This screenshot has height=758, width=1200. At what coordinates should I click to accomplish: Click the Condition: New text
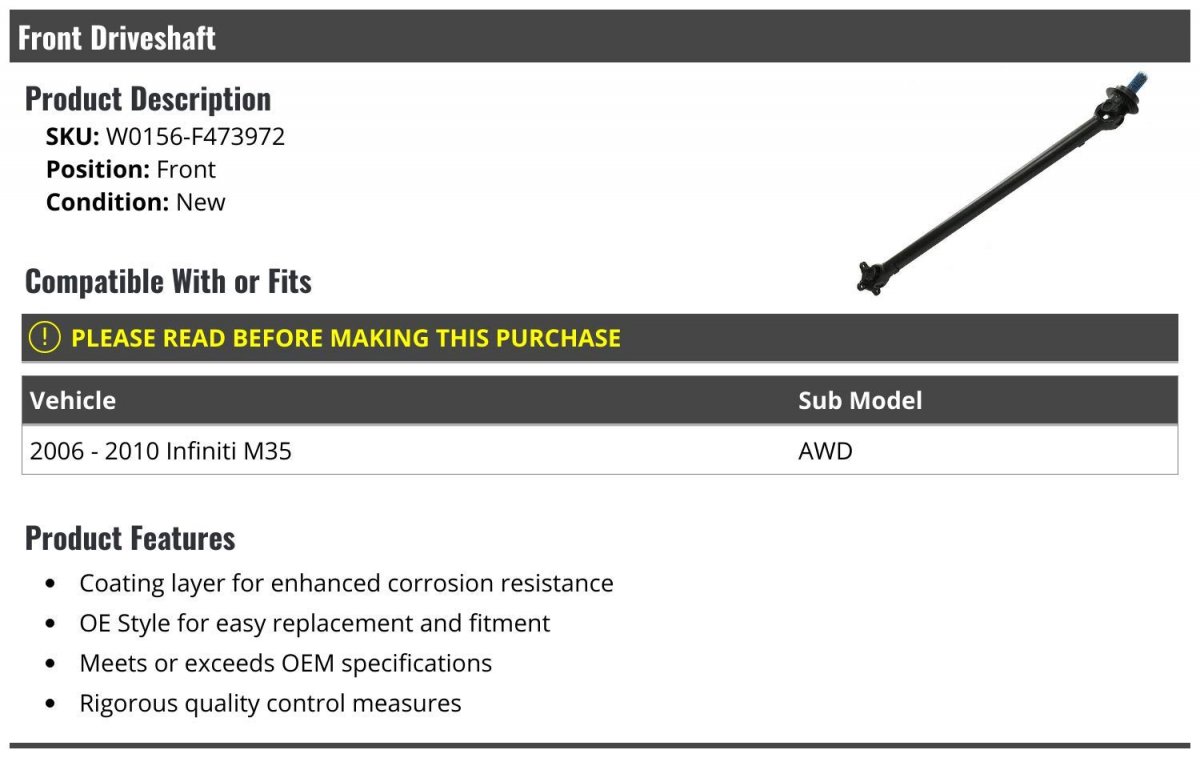pyautogui.click(x=136, y=202)
